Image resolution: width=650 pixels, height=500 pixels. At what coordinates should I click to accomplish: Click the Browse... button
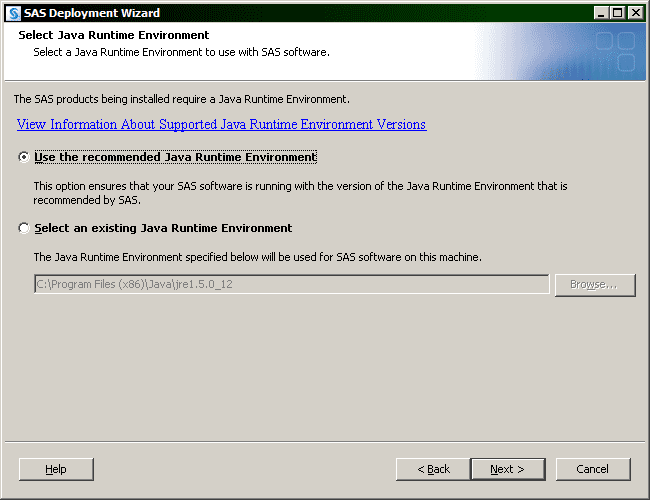tap(595, 285)
